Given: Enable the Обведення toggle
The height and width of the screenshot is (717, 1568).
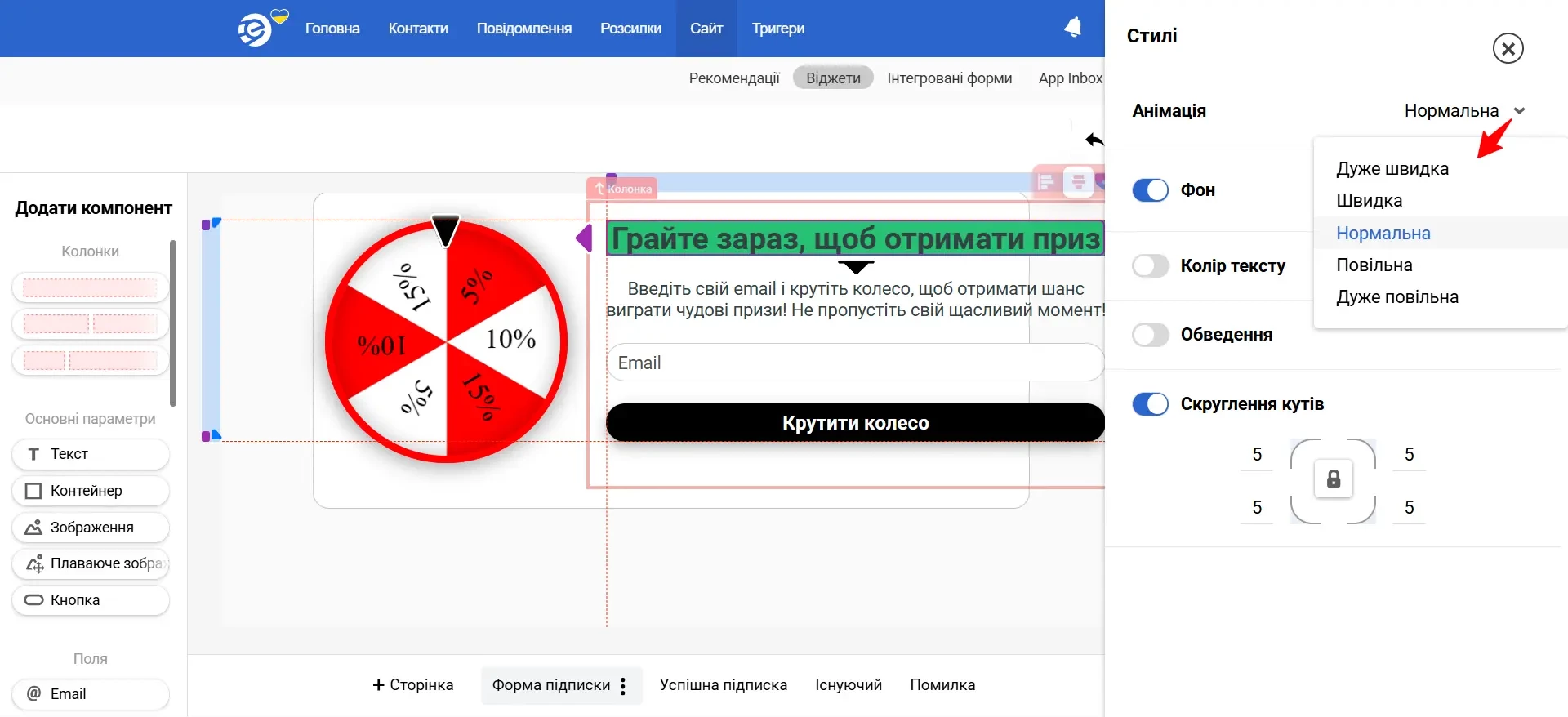Looking at the screenshot, I should 1151,335.
